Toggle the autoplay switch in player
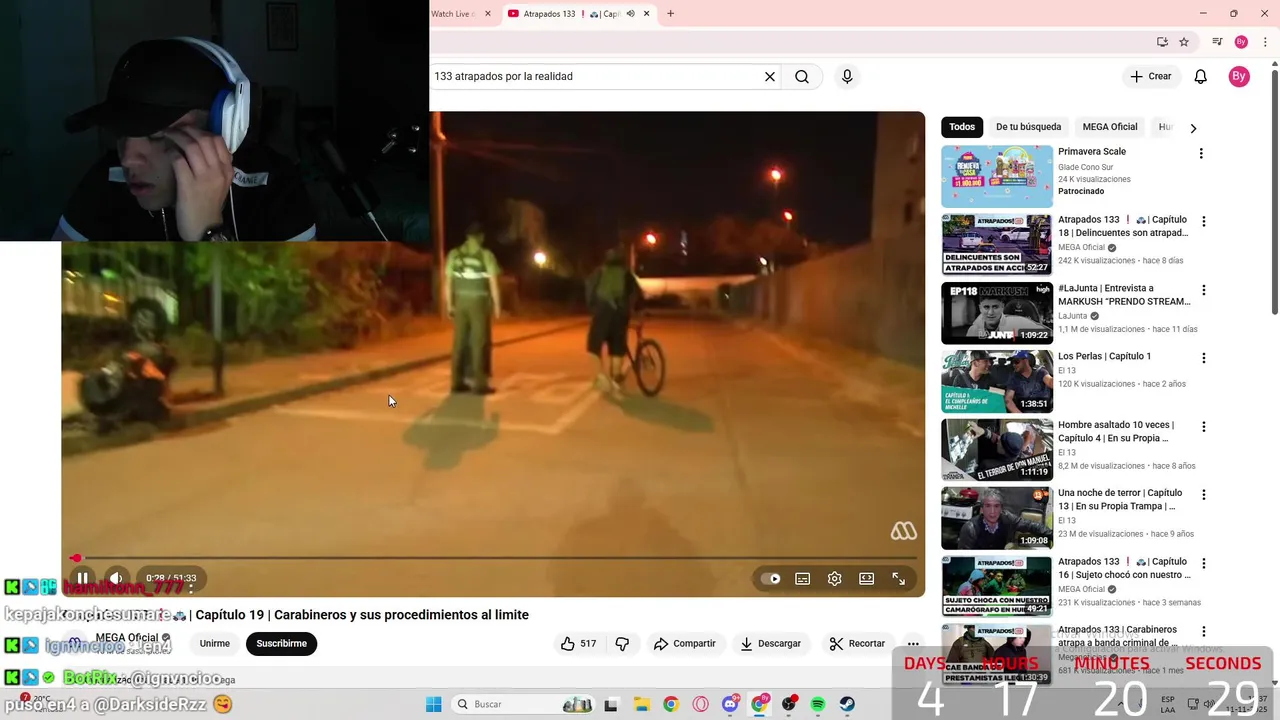1280x720 pixels. (x=770, y=578)
